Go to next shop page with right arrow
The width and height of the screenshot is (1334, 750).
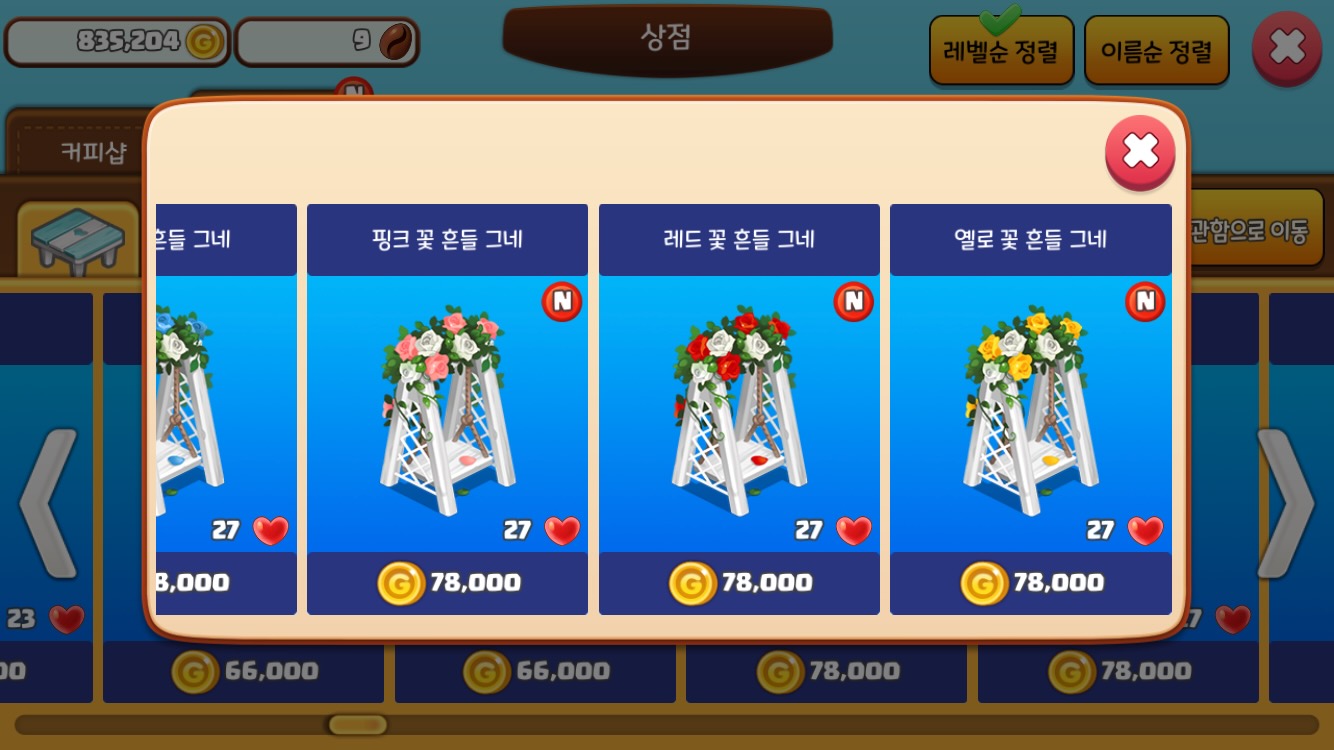click(x=1285, y=503)
